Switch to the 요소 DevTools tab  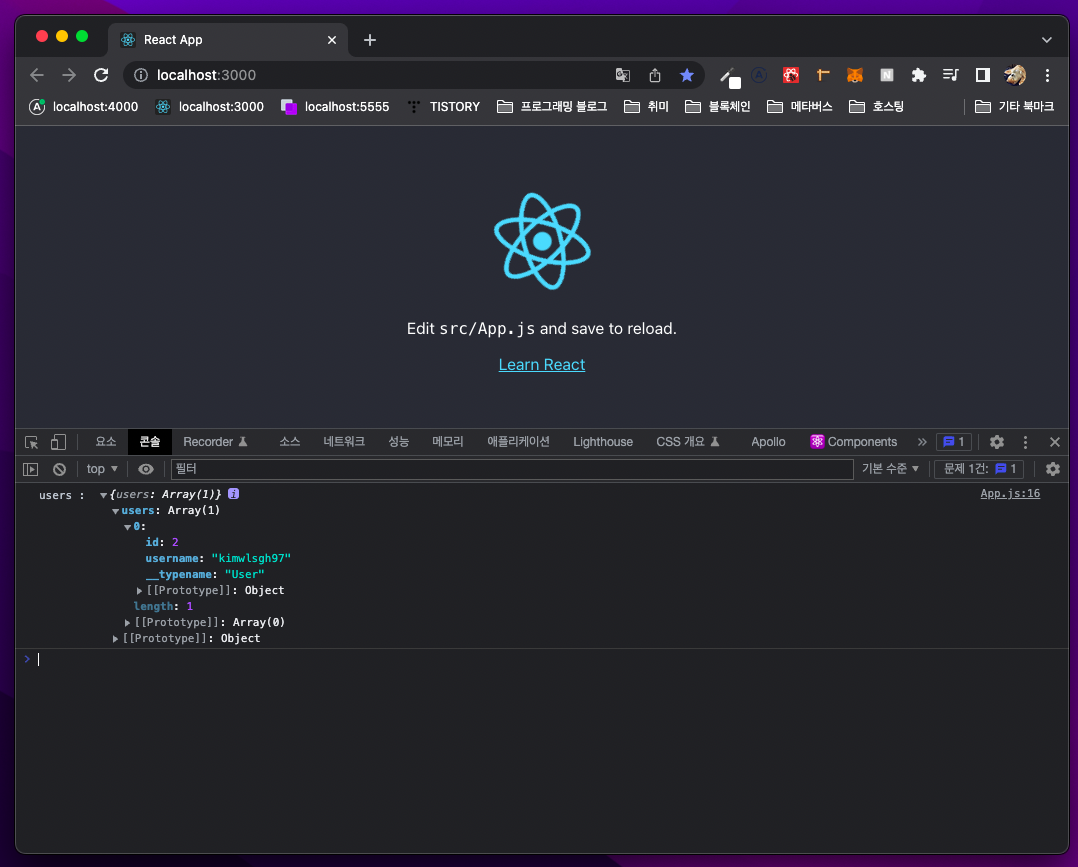click(106, 441)
